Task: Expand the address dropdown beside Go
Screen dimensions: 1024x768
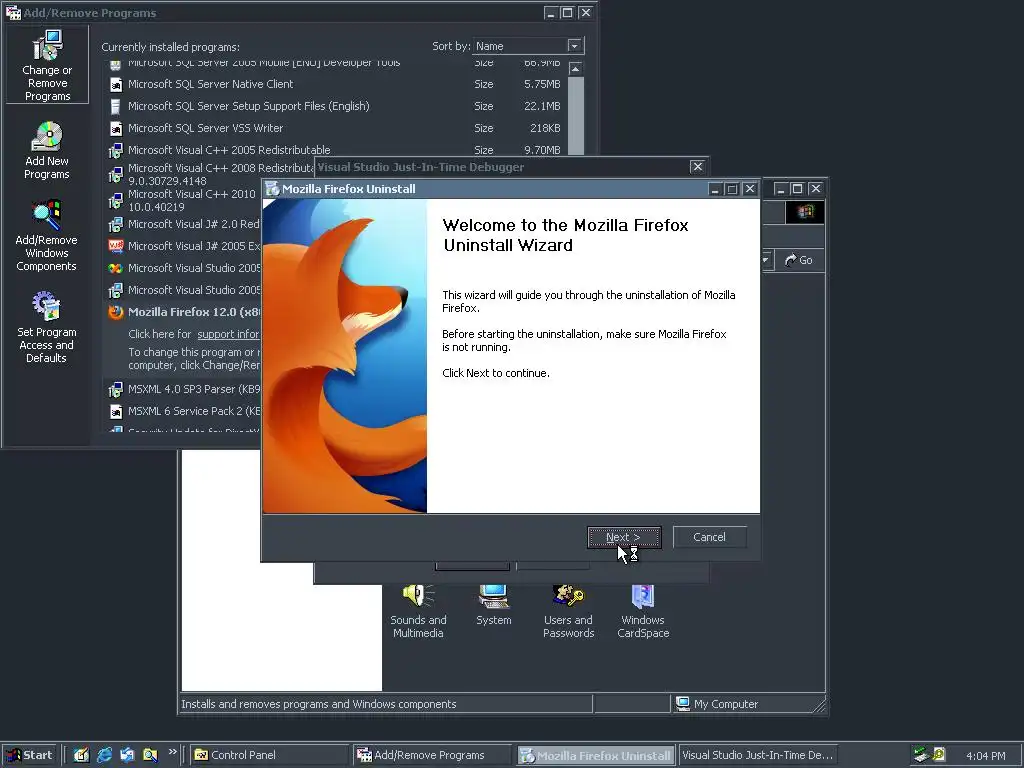Action: click(765, 260)
